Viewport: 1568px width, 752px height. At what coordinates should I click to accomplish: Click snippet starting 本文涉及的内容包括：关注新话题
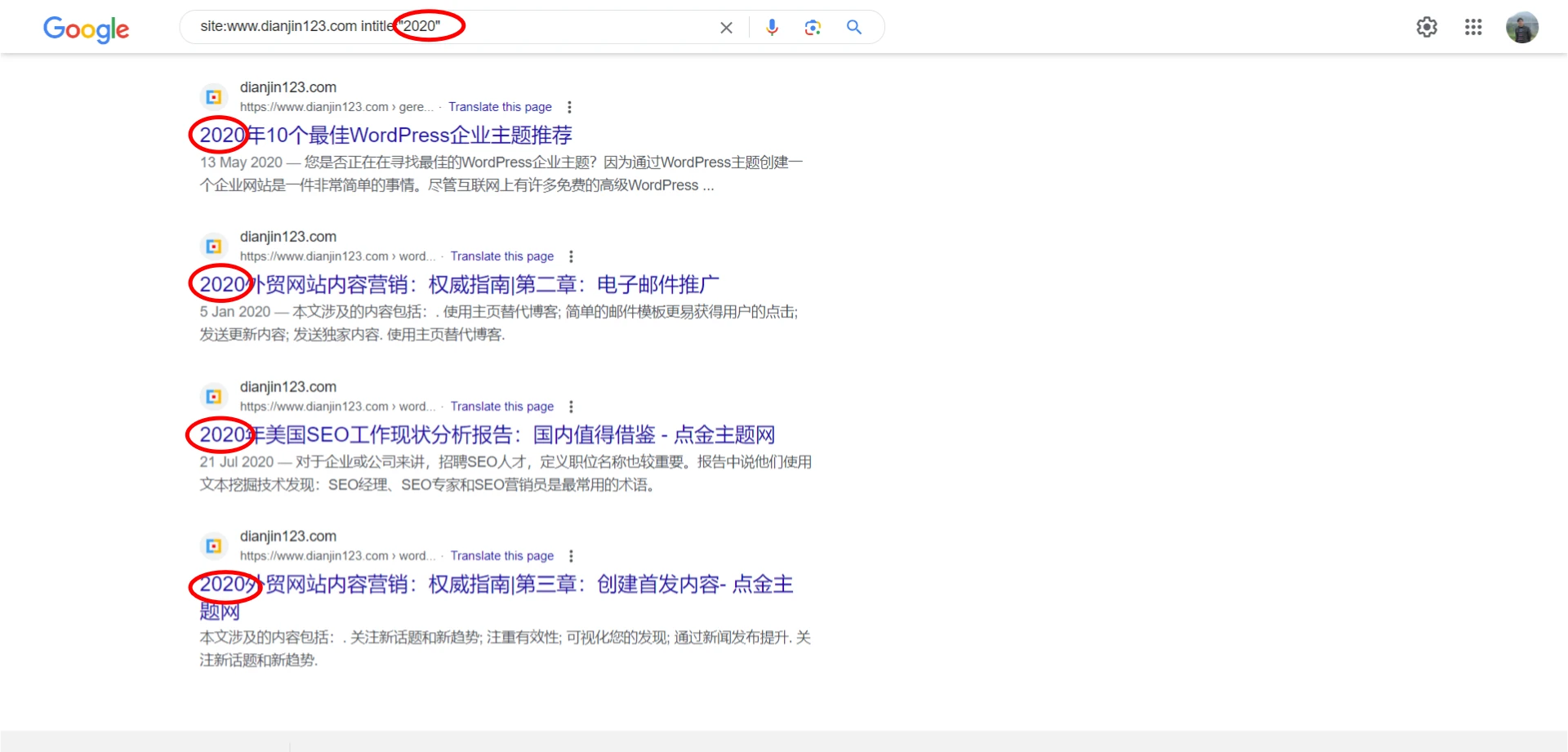click(x=505, y=648)
